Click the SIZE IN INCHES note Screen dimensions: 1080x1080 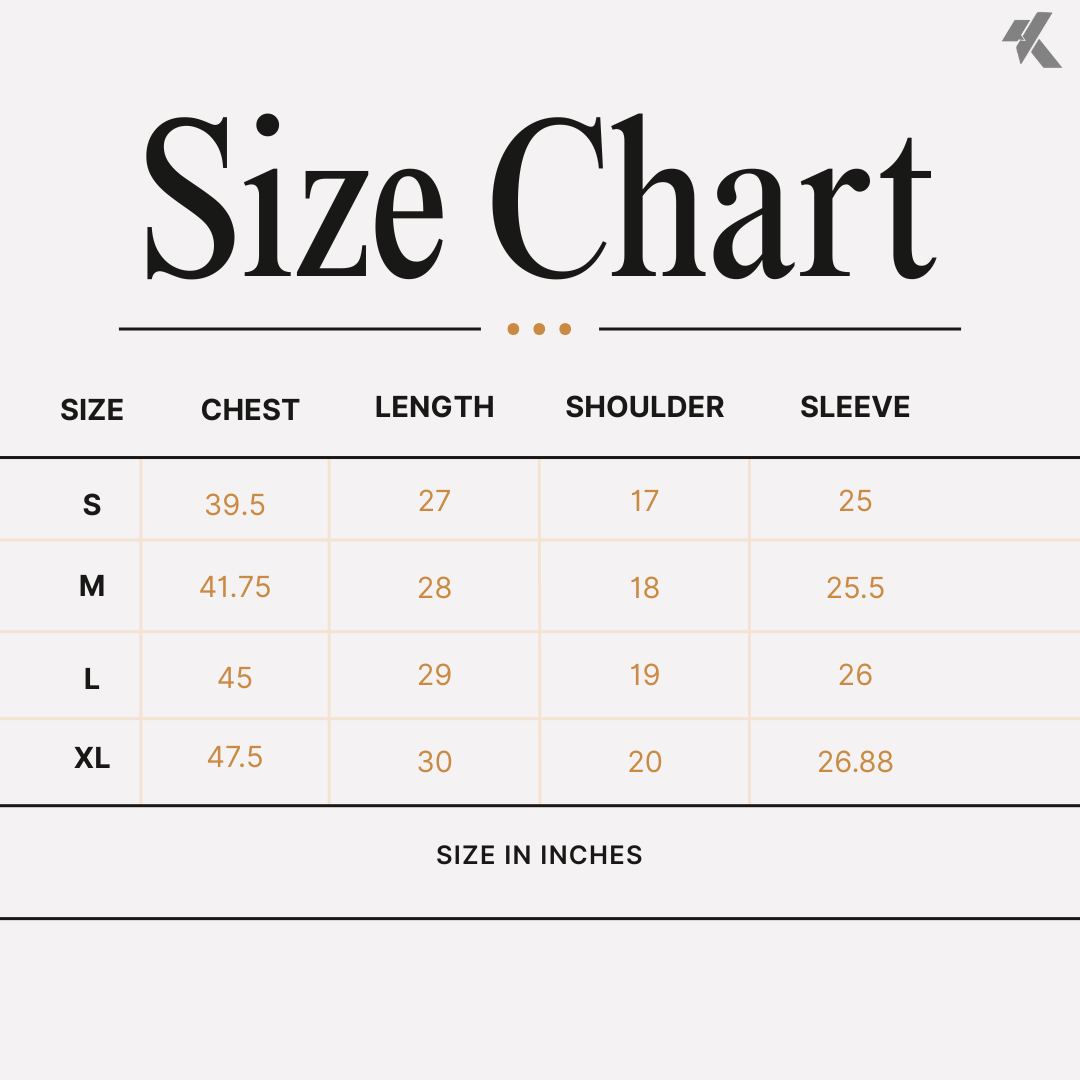pos(539,855)
